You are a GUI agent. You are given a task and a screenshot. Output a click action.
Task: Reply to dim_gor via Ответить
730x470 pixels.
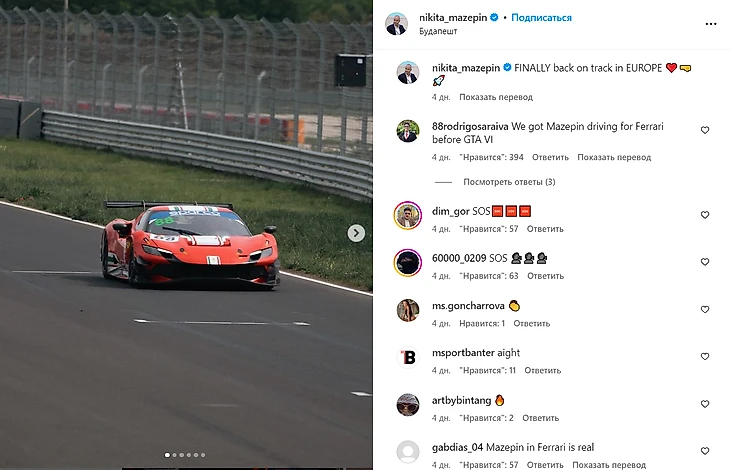[x=545, y=229]
